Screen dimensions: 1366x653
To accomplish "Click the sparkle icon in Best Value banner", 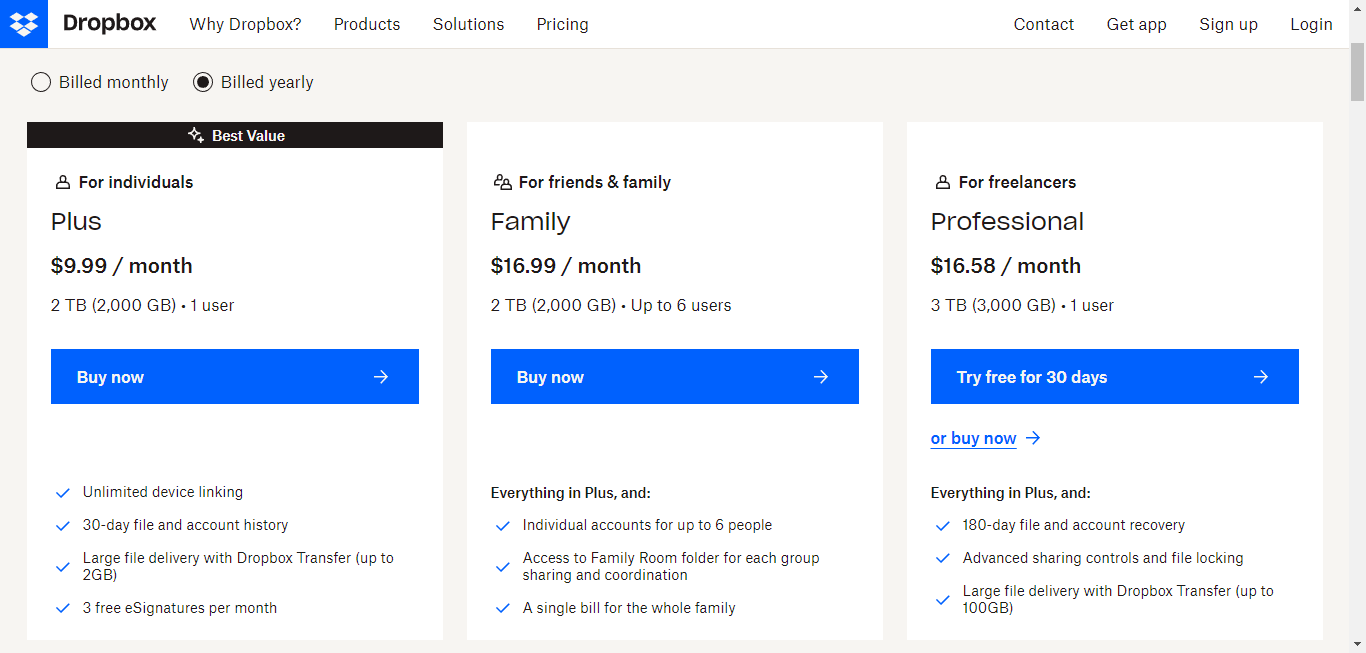I will [196, 135].
